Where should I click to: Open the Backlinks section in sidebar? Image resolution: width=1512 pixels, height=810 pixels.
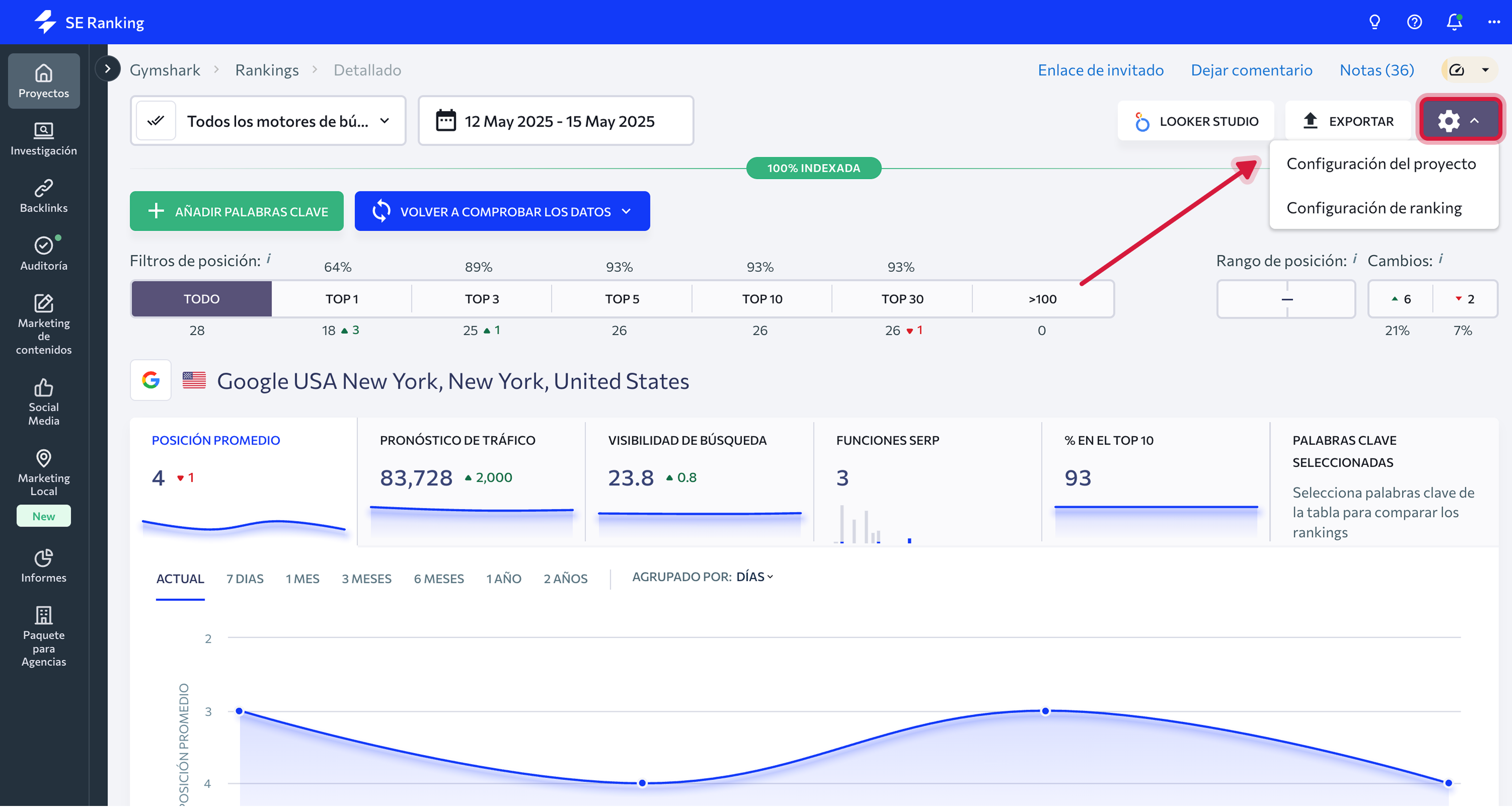click(x=43, y=196)
